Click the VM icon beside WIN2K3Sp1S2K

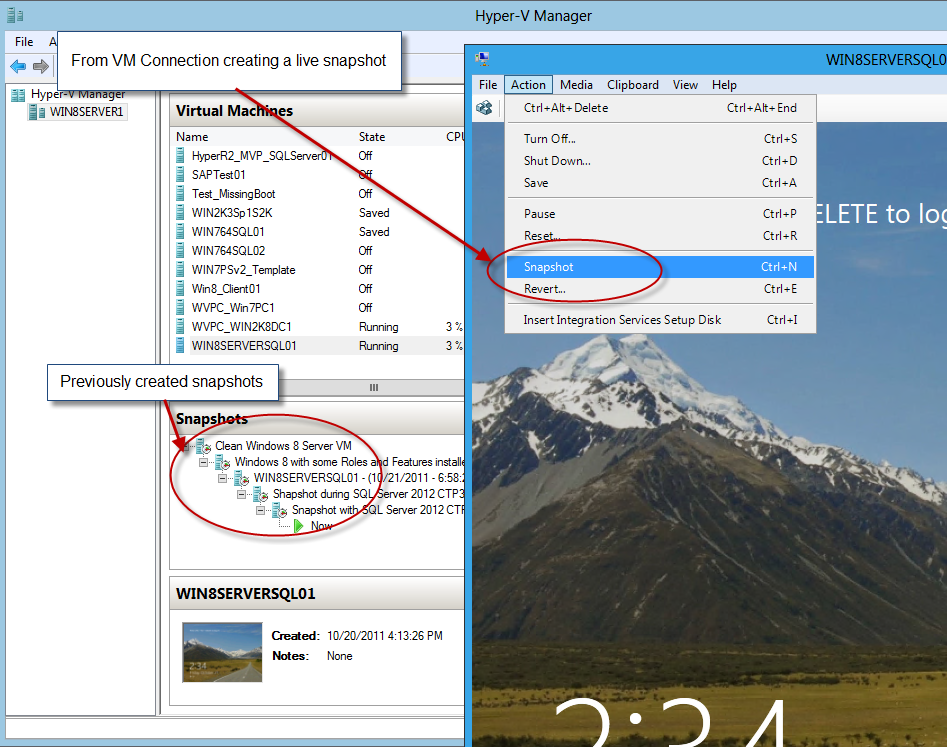tap(180, 213)
